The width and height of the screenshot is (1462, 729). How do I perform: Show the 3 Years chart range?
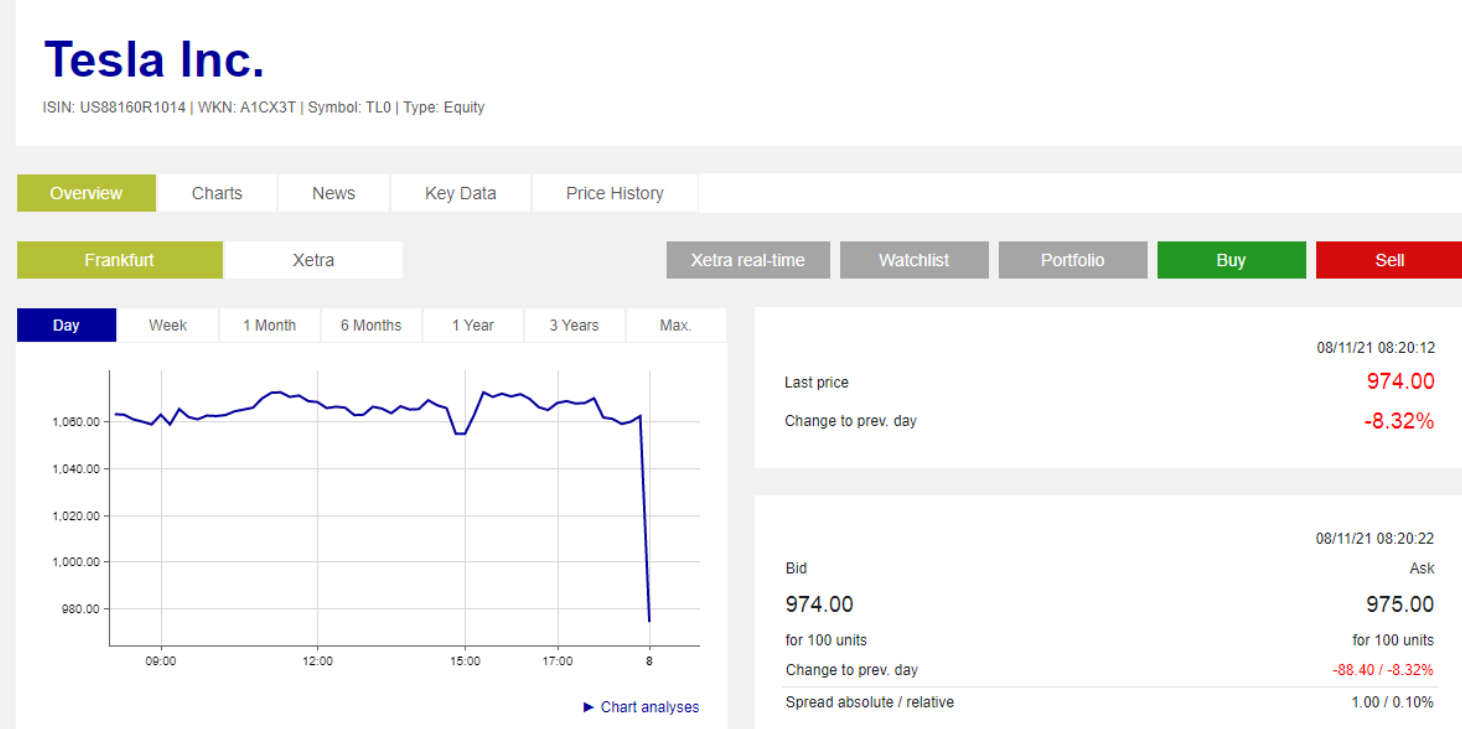574,325
